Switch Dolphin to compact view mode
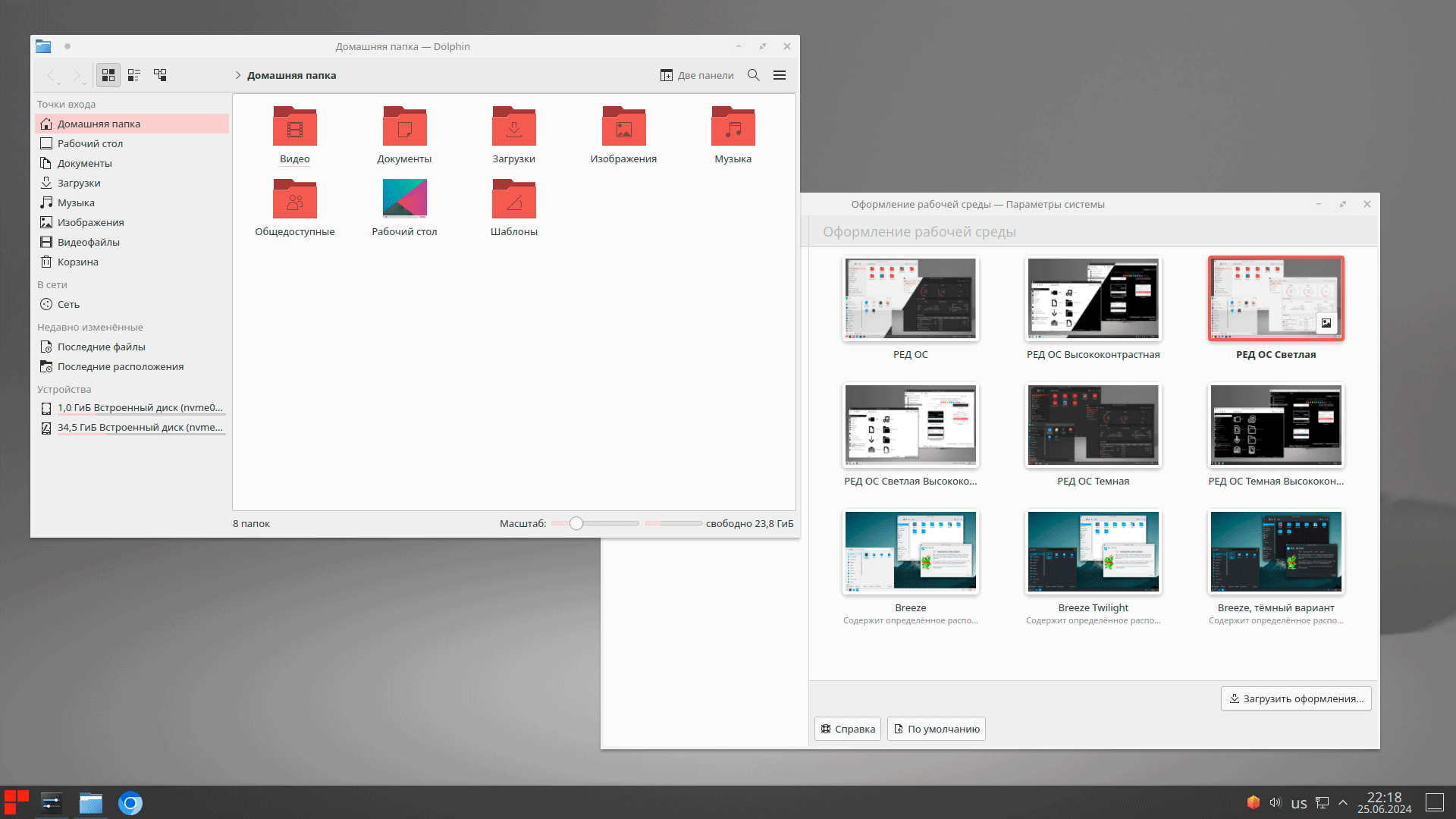 134,75
